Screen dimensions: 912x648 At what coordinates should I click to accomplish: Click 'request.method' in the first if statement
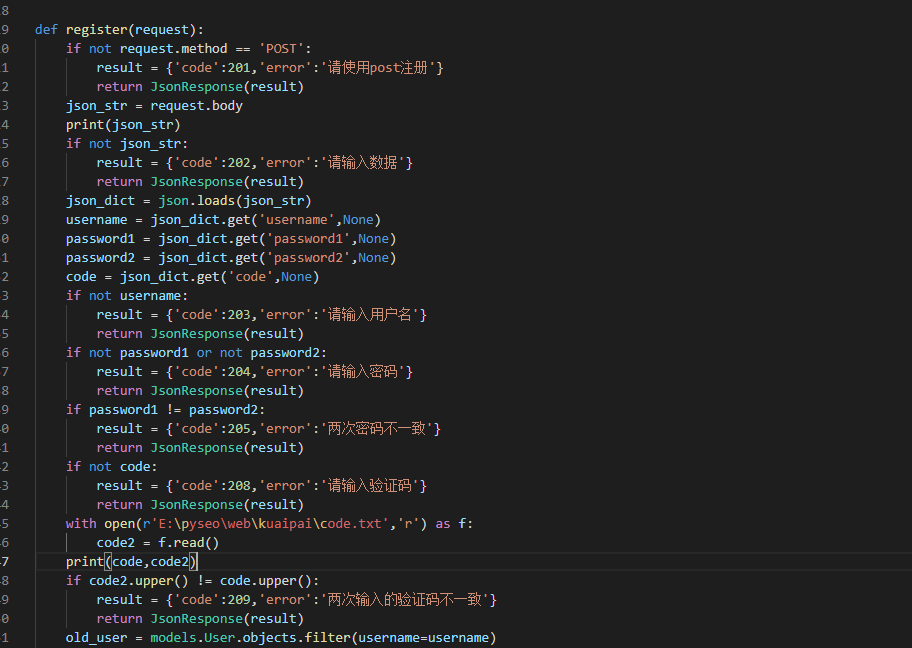click(x=173, y=49)
